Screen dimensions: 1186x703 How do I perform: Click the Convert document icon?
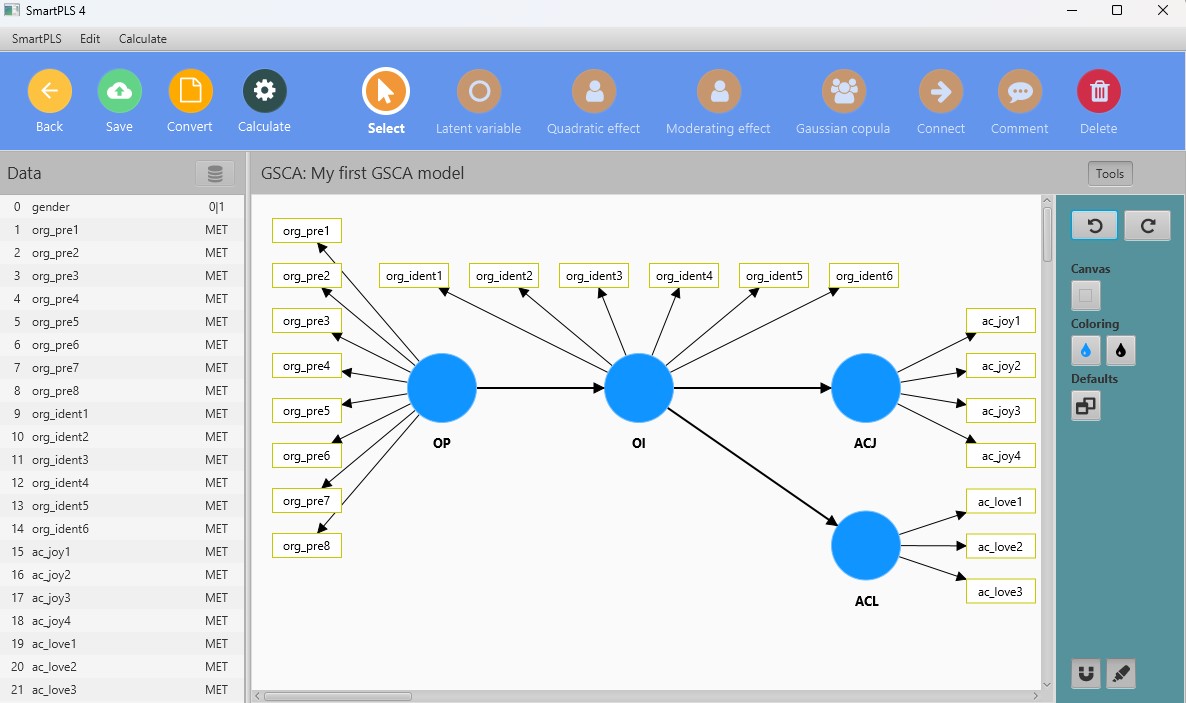tap(190, 92)
